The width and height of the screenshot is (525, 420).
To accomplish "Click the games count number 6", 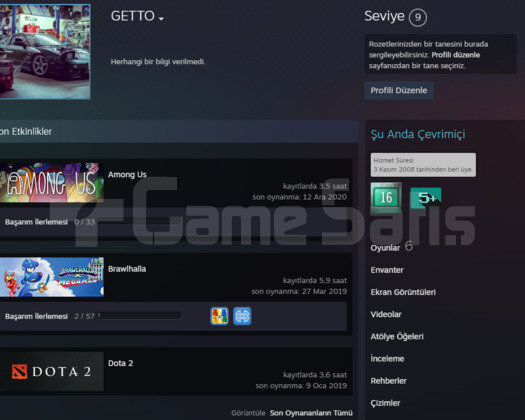I will 408,246.
